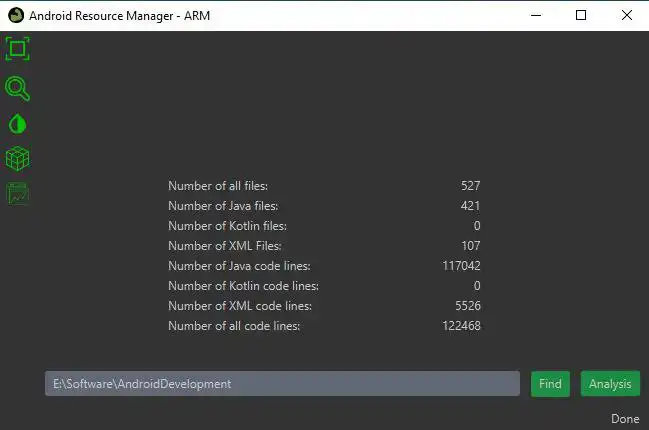Viewport: 649px width, 430px height.
Task: Click the Done status text
Action: 625,419
